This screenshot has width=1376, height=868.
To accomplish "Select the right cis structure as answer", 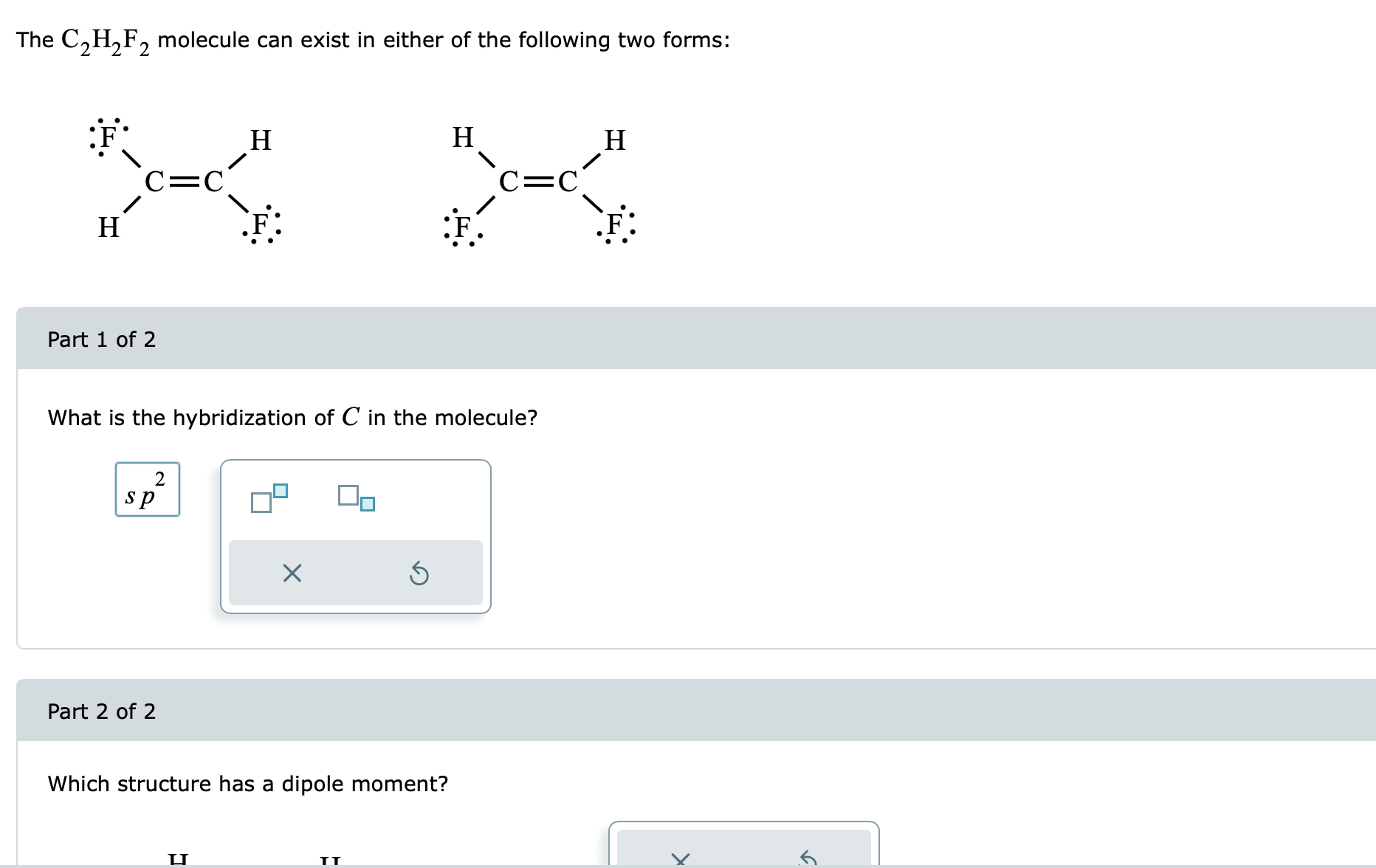I will point(538,181).
